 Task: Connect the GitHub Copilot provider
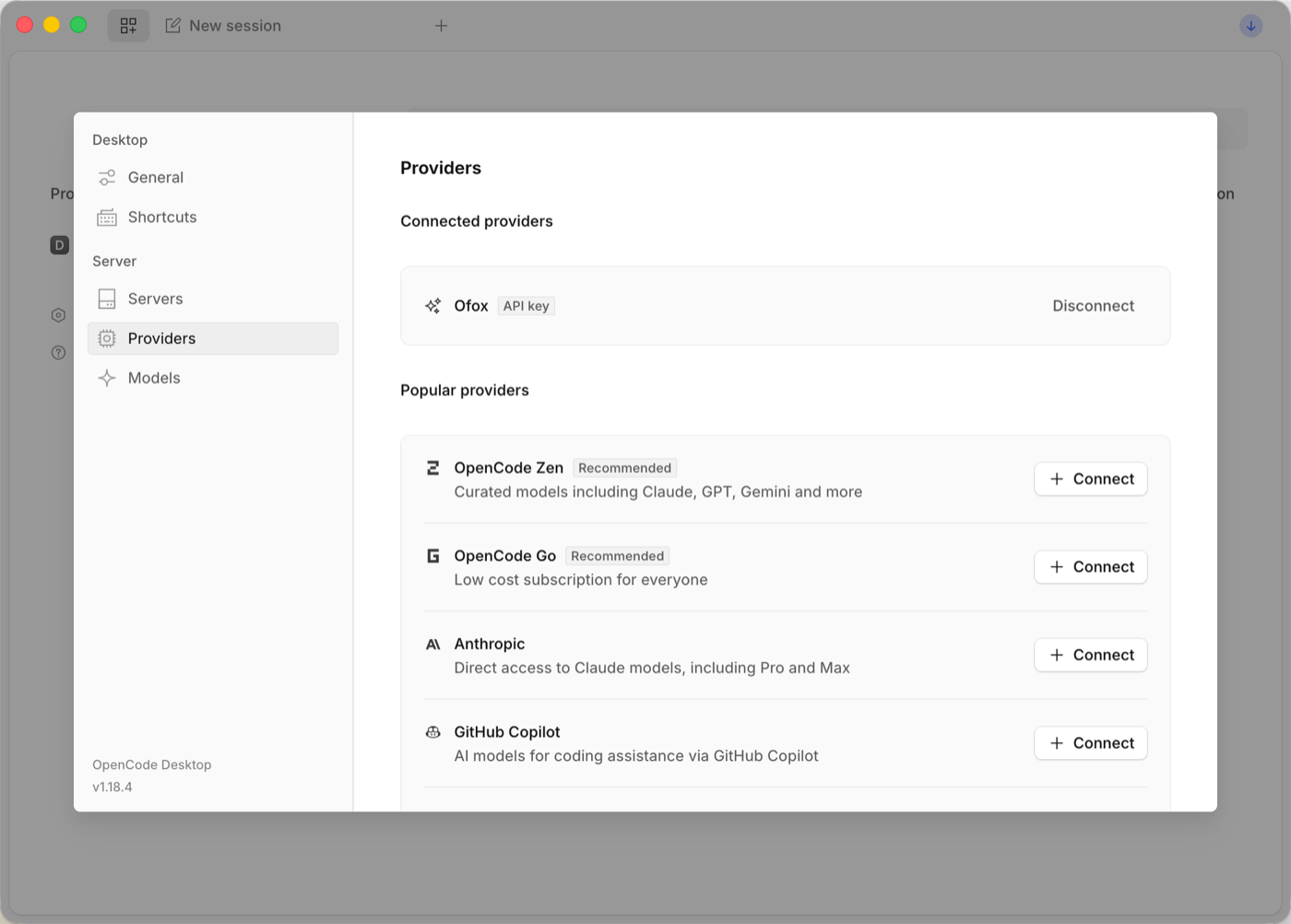click(1091, 743)
